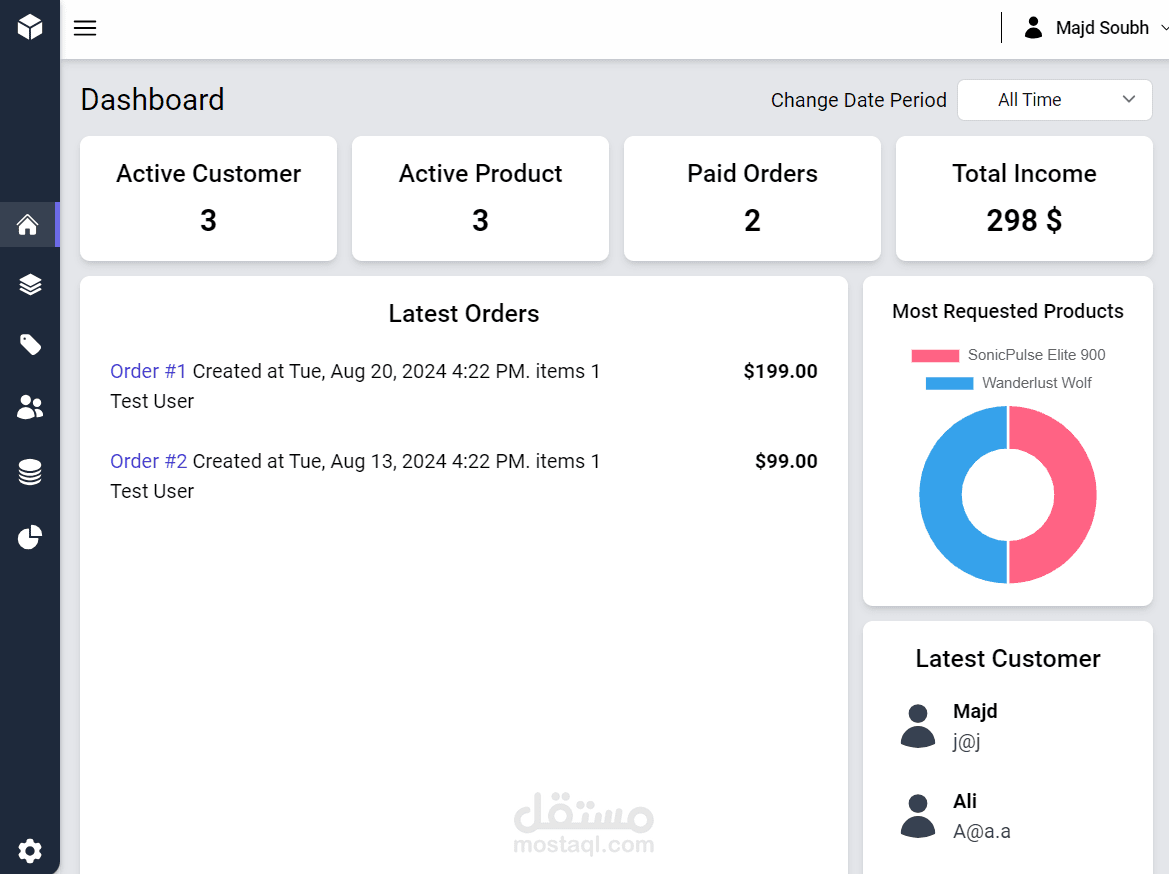
Task: Open the tag sidebar icon
Action: (30, 345)
